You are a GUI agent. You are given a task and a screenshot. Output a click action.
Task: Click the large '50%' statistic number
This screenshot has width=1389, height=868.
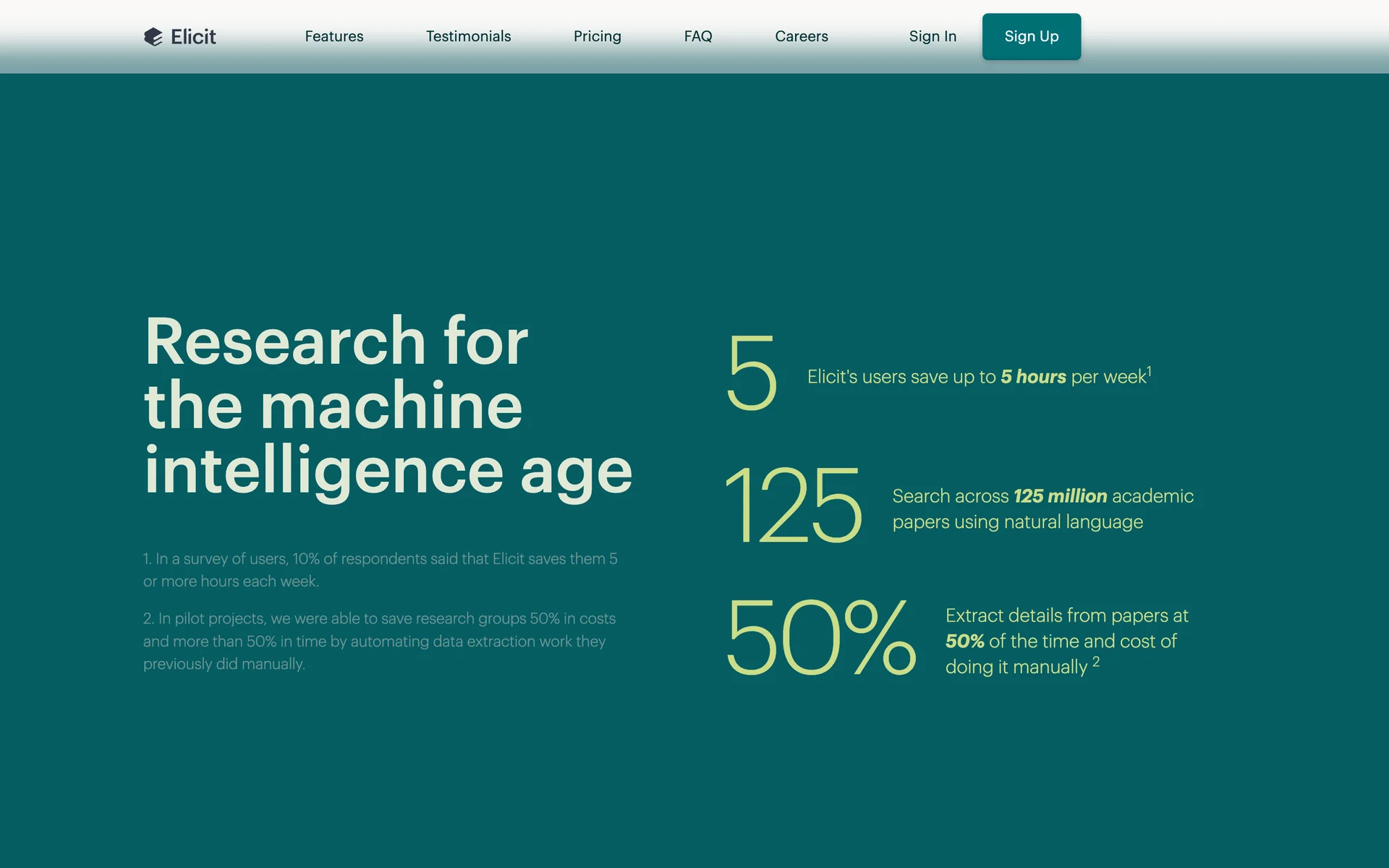[820, 637]
